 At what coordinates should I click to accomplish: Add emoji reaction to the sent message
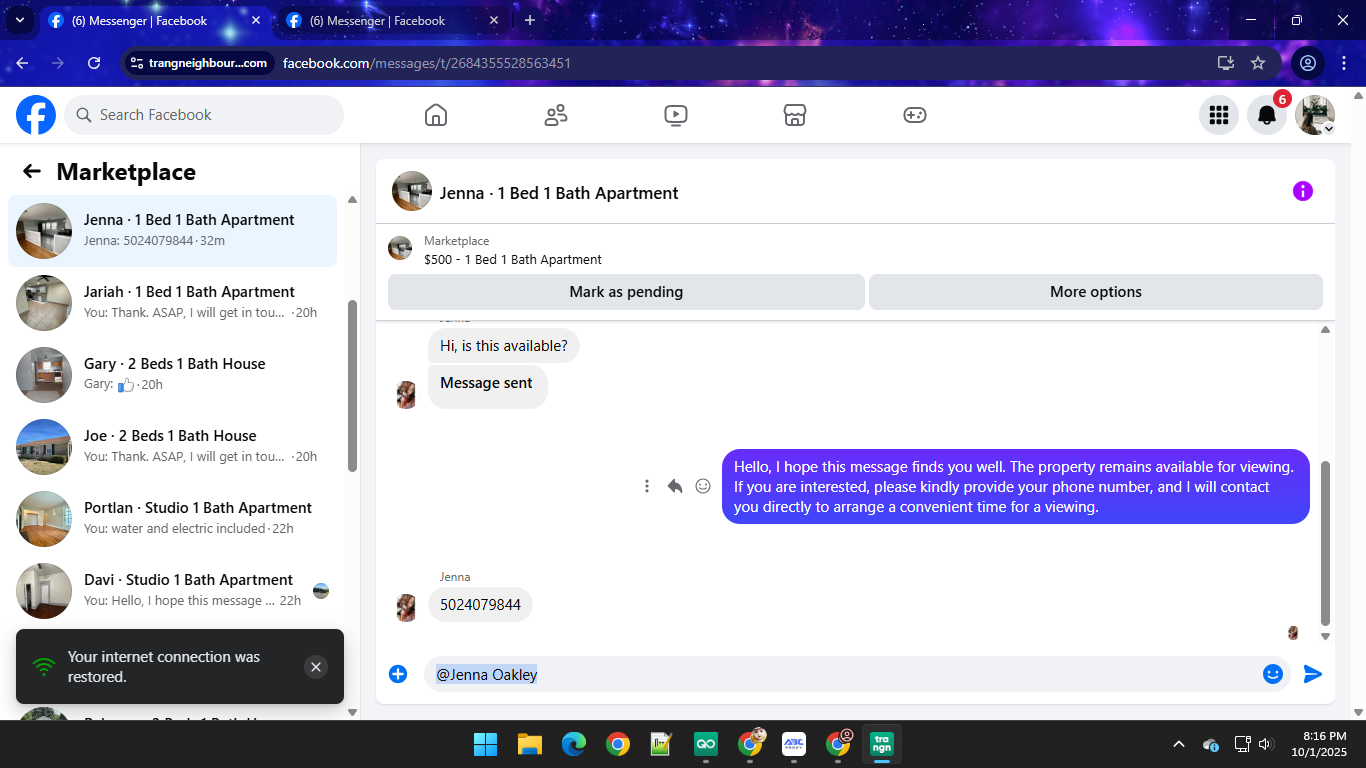pyautogui.click(x=703, y=486)
